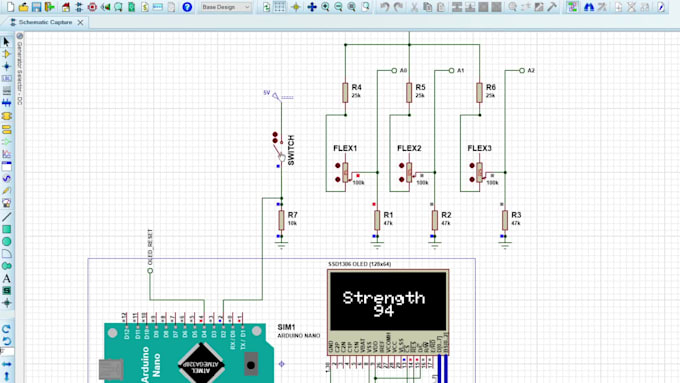Create a new project with toolbar icon
Viewport: 680px width, 383px height.
[x=10, y=7]
